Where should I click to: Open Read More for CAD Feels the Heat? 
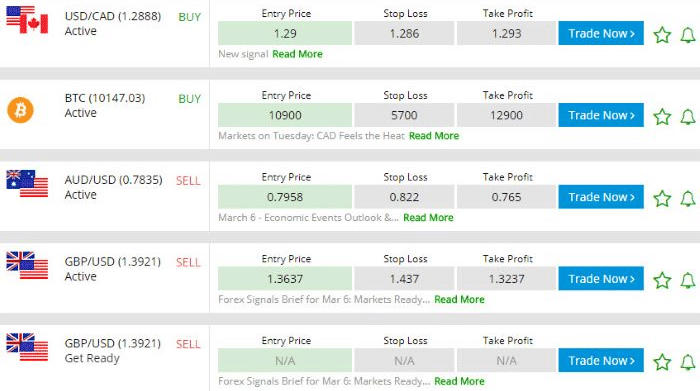pos(434,136)
